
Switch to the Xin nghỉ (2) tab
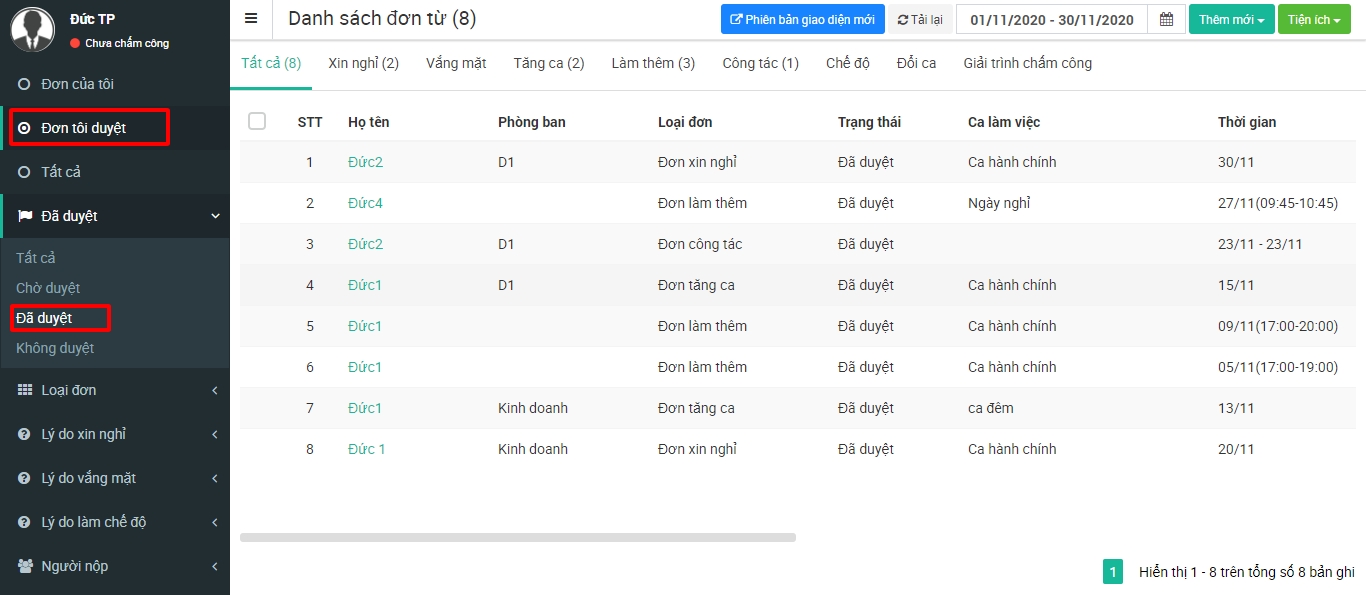coord(363,63)
